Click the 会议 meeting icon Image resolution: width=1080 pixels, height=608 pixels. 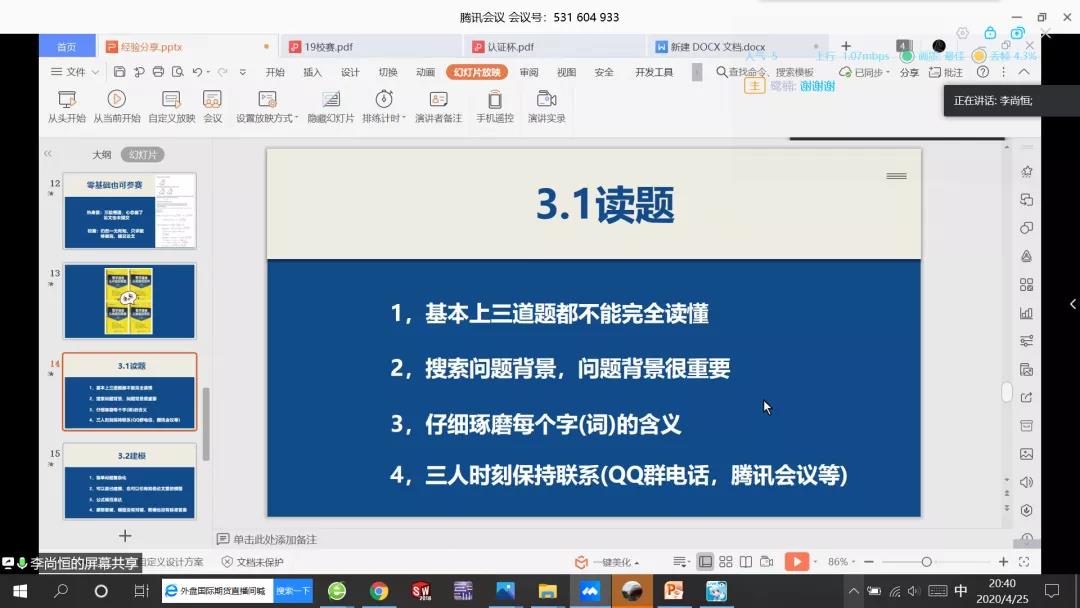click(212, 100)
